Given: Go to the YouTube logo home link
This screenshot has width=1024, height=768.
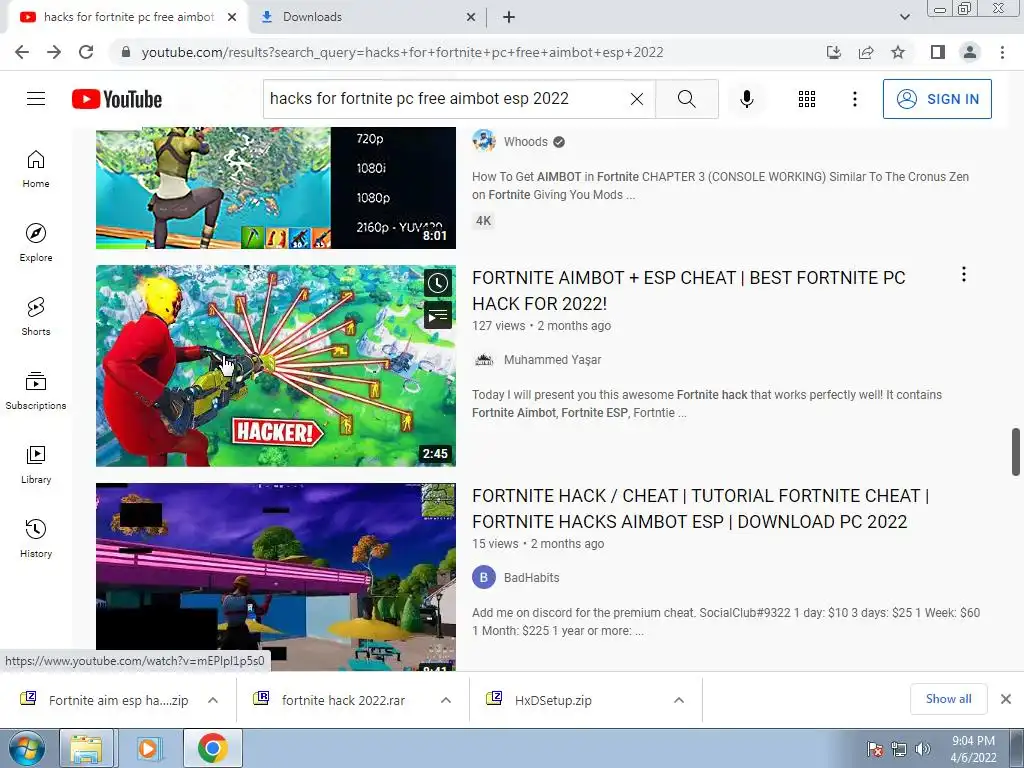Looking at the screenshot, I should tap(117, 99).
